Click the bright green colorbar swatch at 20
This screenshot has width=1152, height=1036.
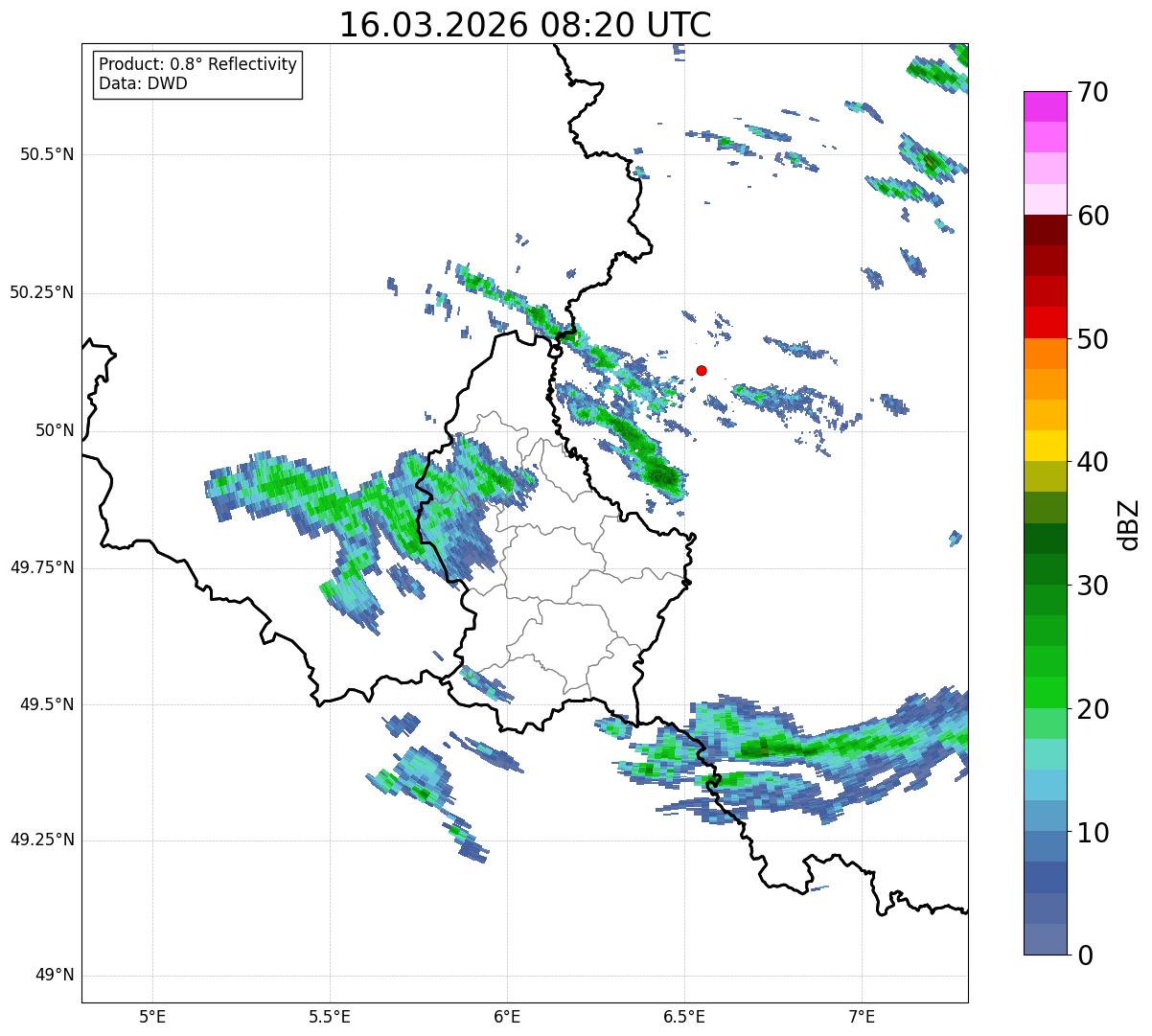1044,692
